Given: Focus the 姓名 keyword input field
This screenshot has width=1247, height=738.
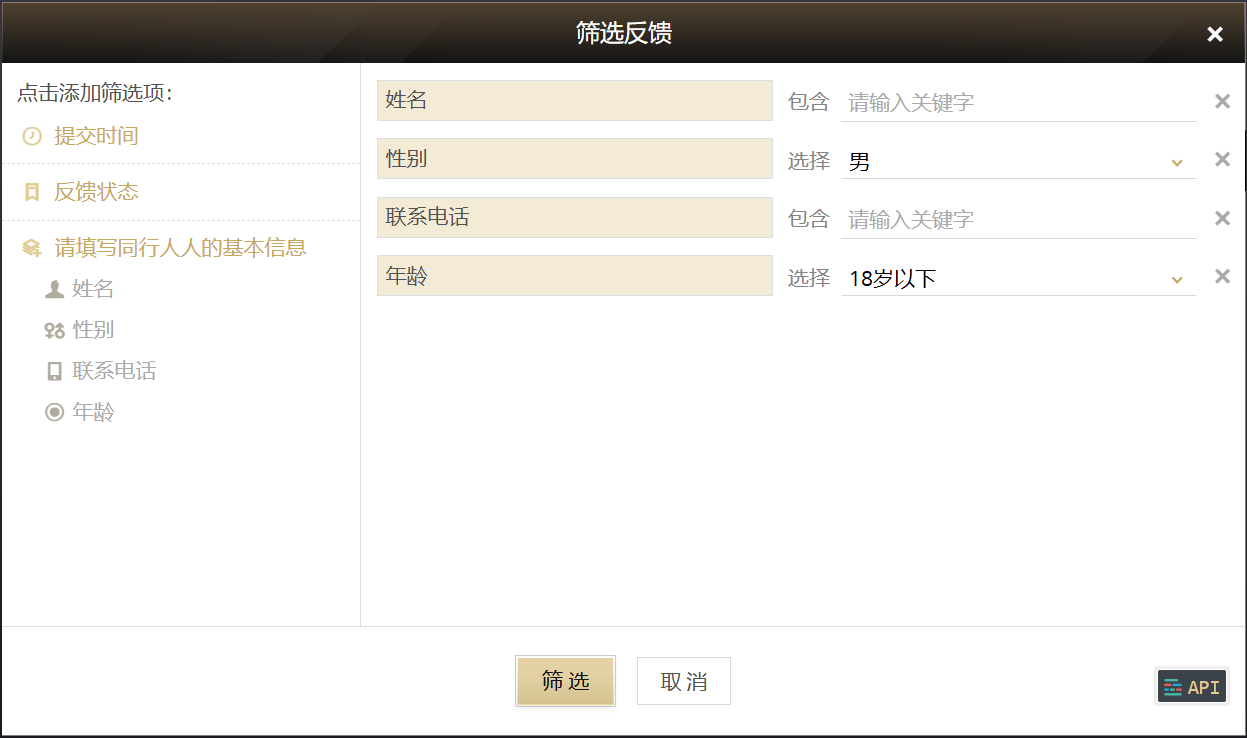Looking at the screenshot, I should 1018,102.
